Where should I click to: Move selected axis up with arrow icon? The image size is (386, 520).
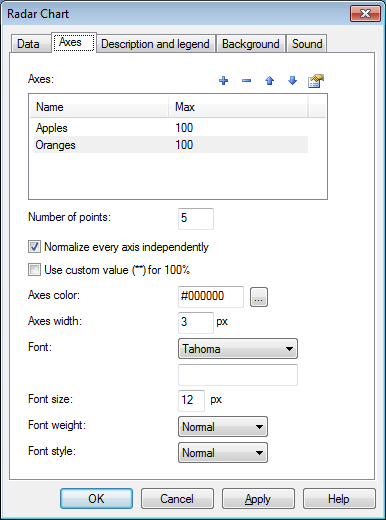coord(269,81)
